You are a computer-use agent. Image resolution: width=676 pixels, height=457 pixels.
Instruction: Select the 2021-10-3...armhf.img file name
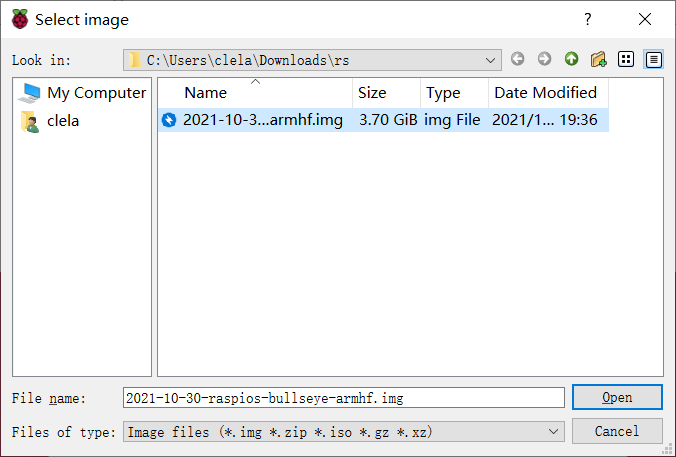coord(263,120)
